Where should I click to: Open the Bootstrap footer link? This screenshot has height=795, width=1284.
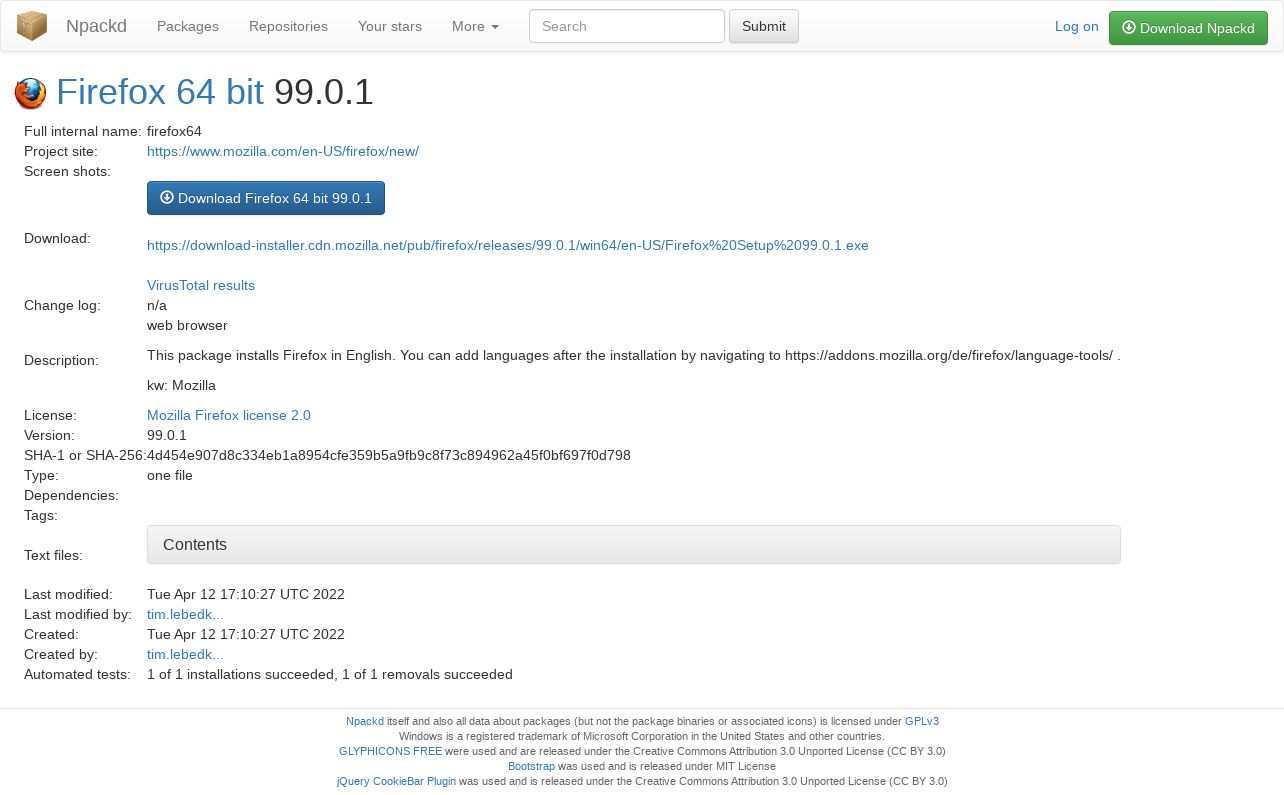[x=531, y=766]
